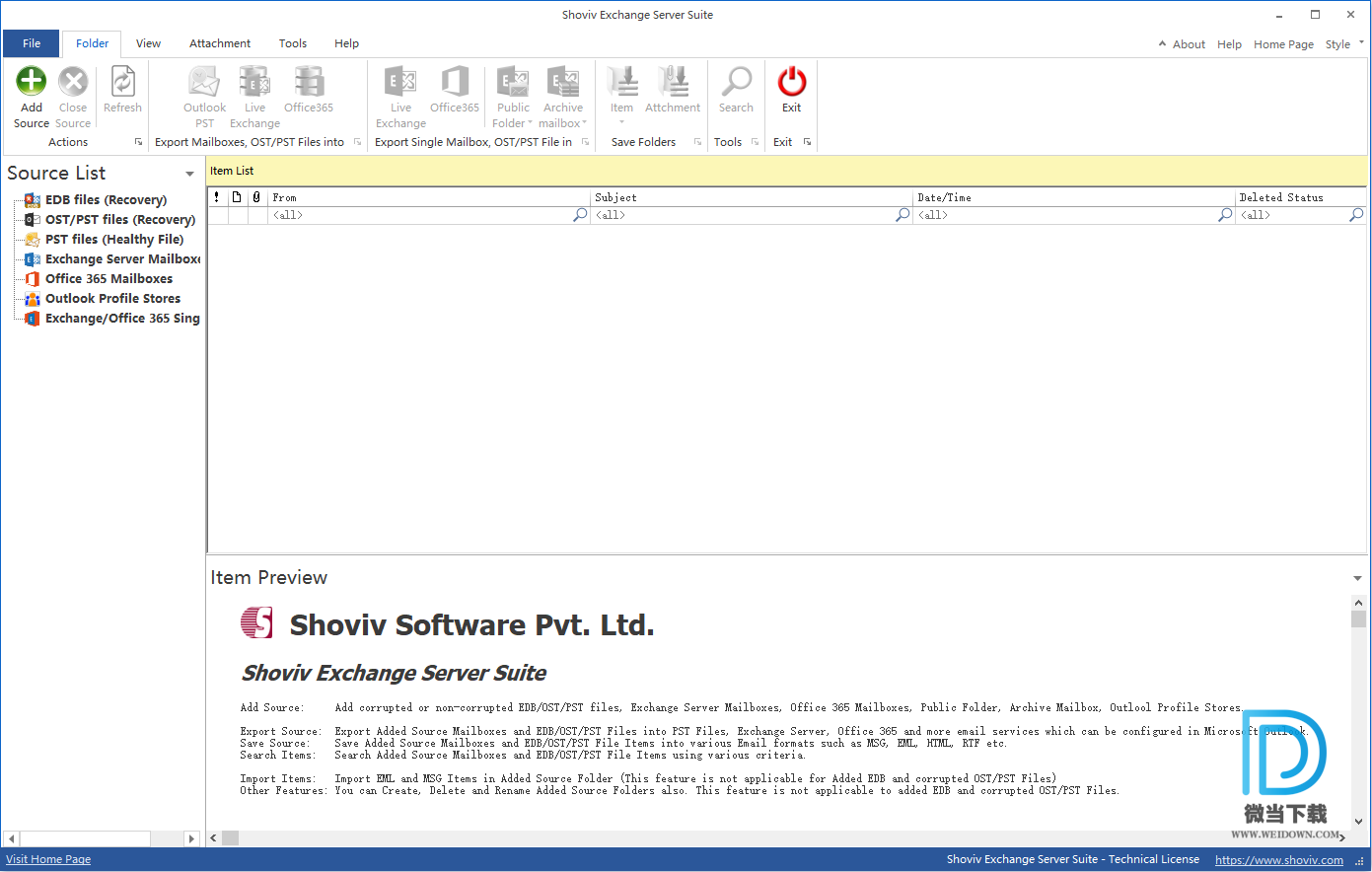Collapse the Item Preview panel arrow
Viewport: 1372px width, 872px height.
pyautogui.click(x=1357, y=578)
